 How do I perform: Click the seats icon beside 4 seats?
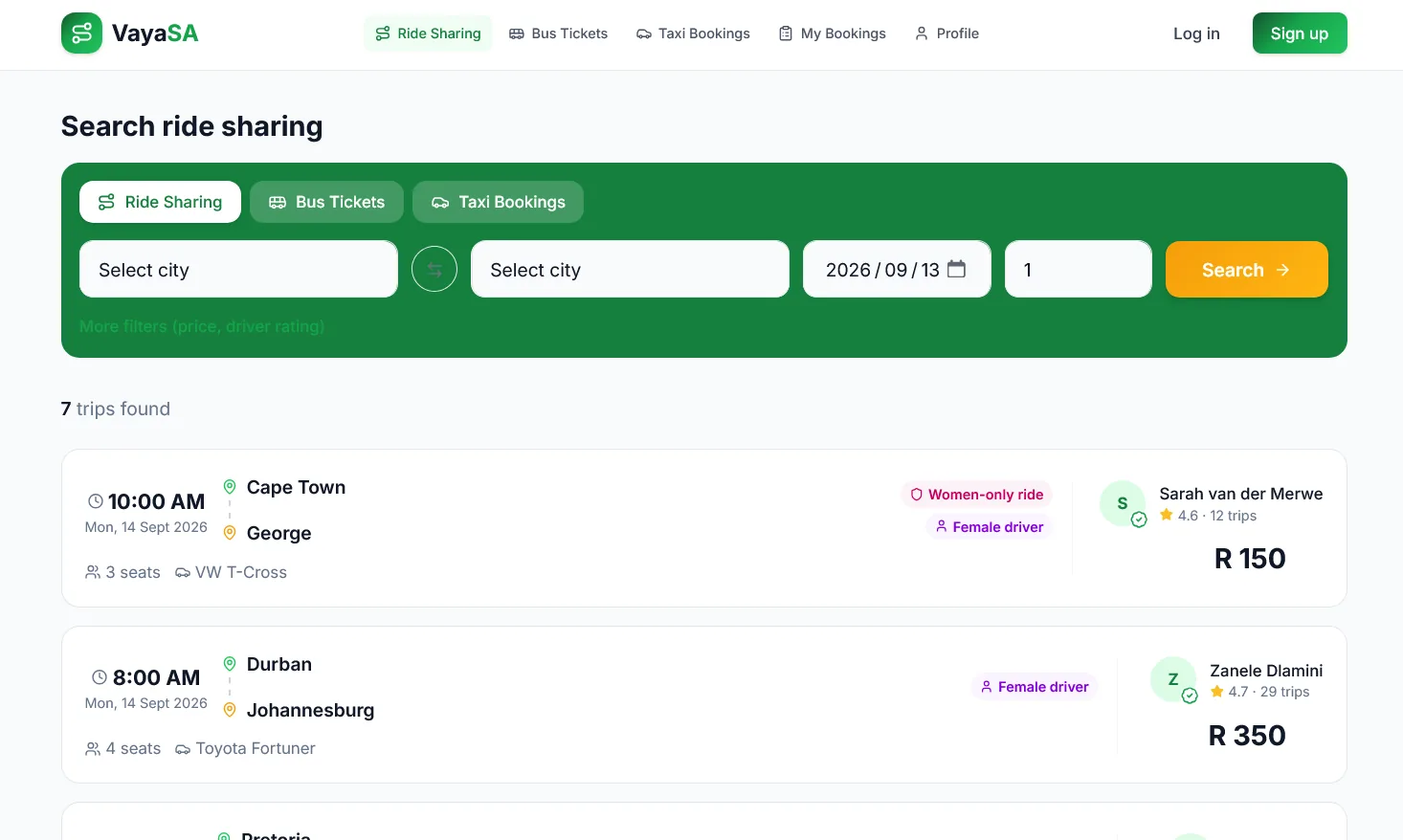coord(93,748)
